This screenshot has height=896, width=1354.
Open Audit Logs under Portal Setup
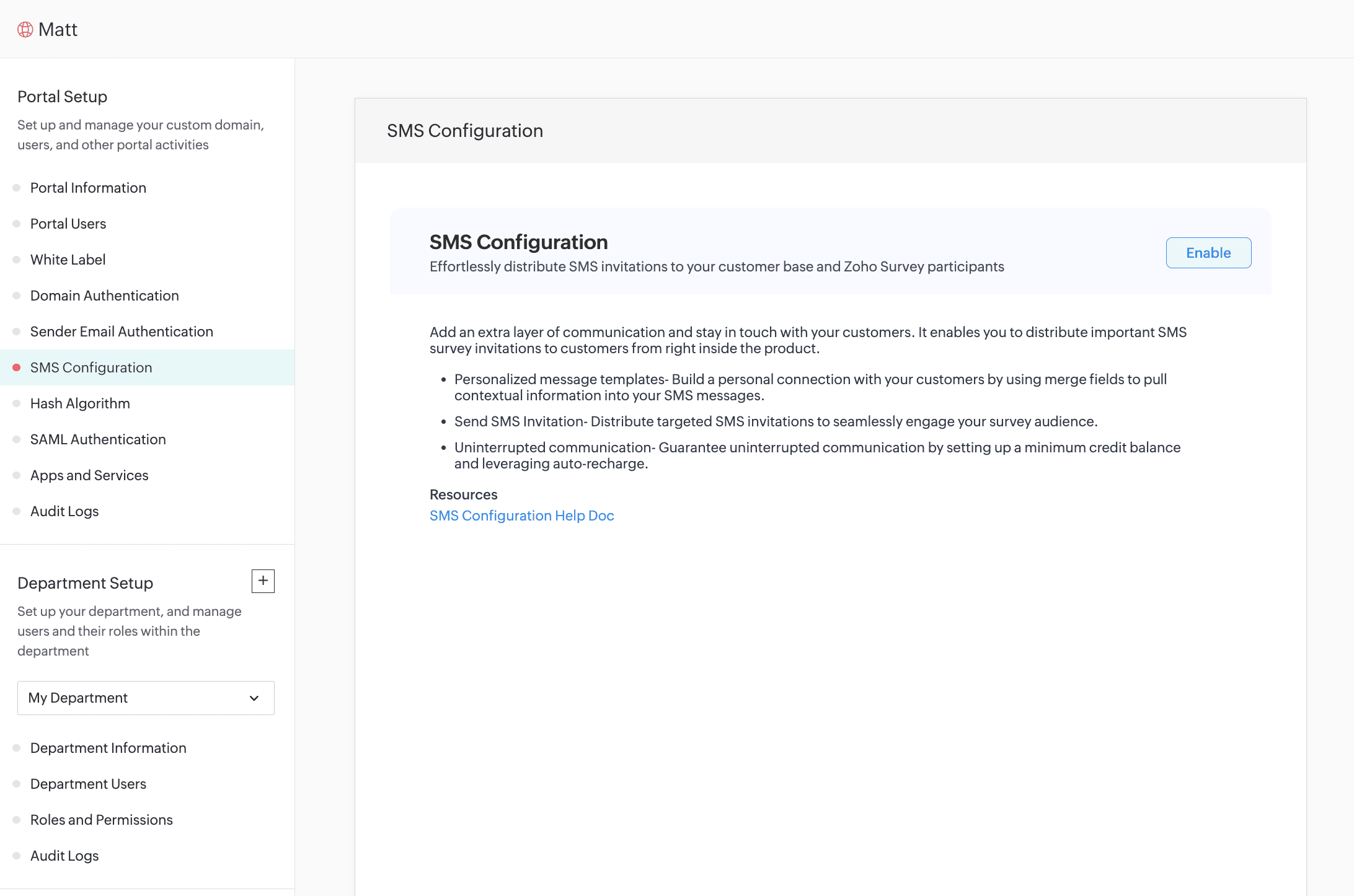(64, 511)
